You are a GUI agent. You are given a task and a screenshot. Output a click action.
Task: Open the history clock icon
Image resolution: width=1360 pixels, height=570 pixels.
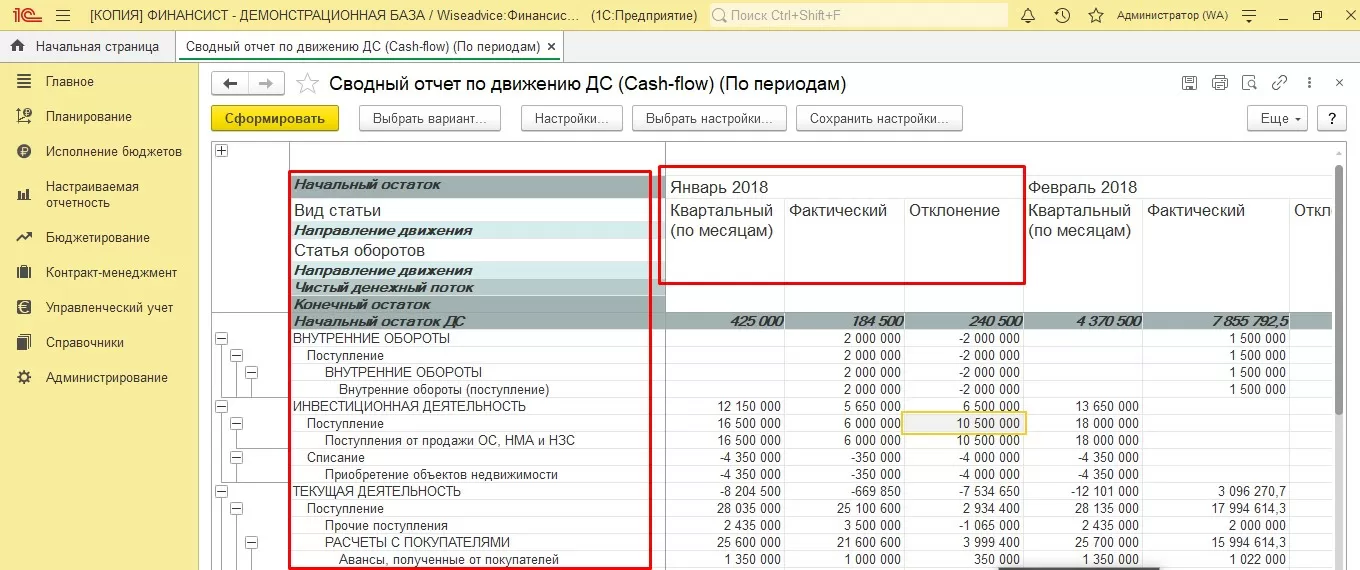coord(1062,16)
